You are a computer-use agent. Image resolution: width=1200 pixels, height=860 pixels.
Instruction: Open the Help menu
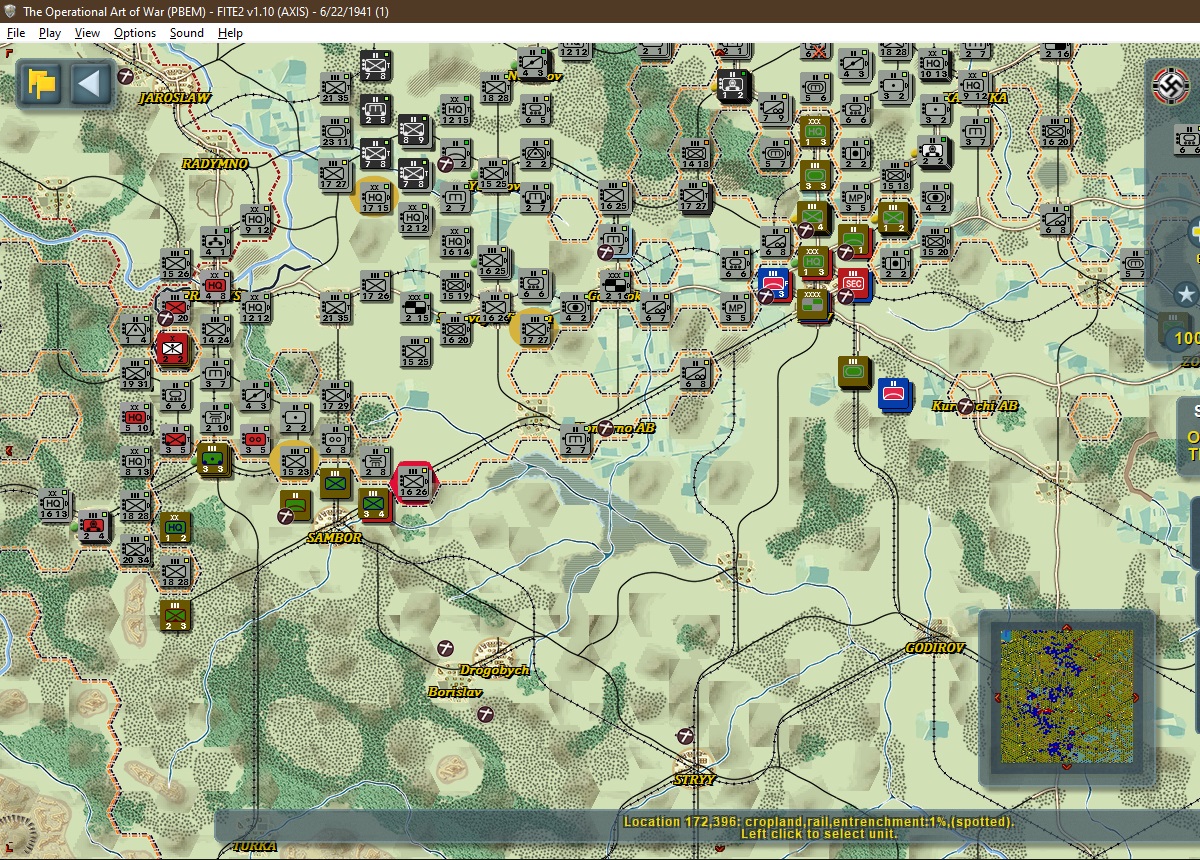pyautogui.click(x=230, y=33)
